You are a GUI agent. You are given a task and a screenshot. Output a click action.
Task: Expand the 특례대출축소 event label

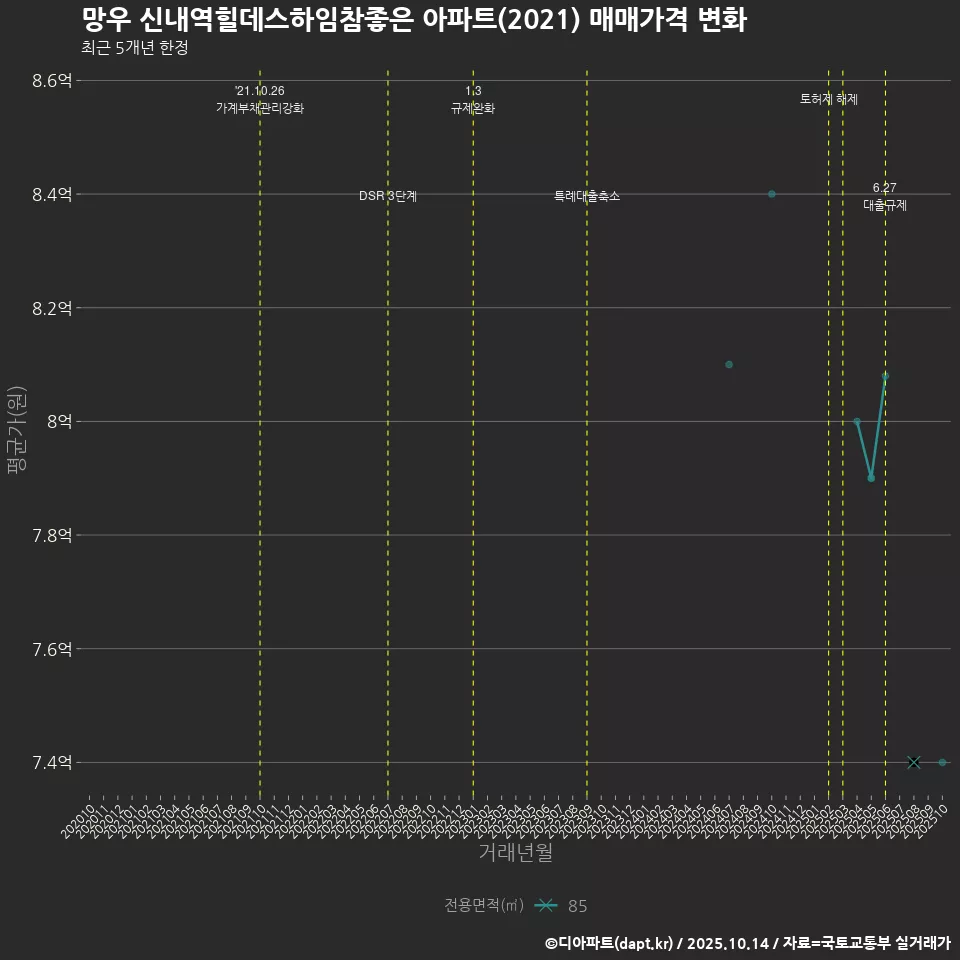pyautogui.click(x=587, y=196)
